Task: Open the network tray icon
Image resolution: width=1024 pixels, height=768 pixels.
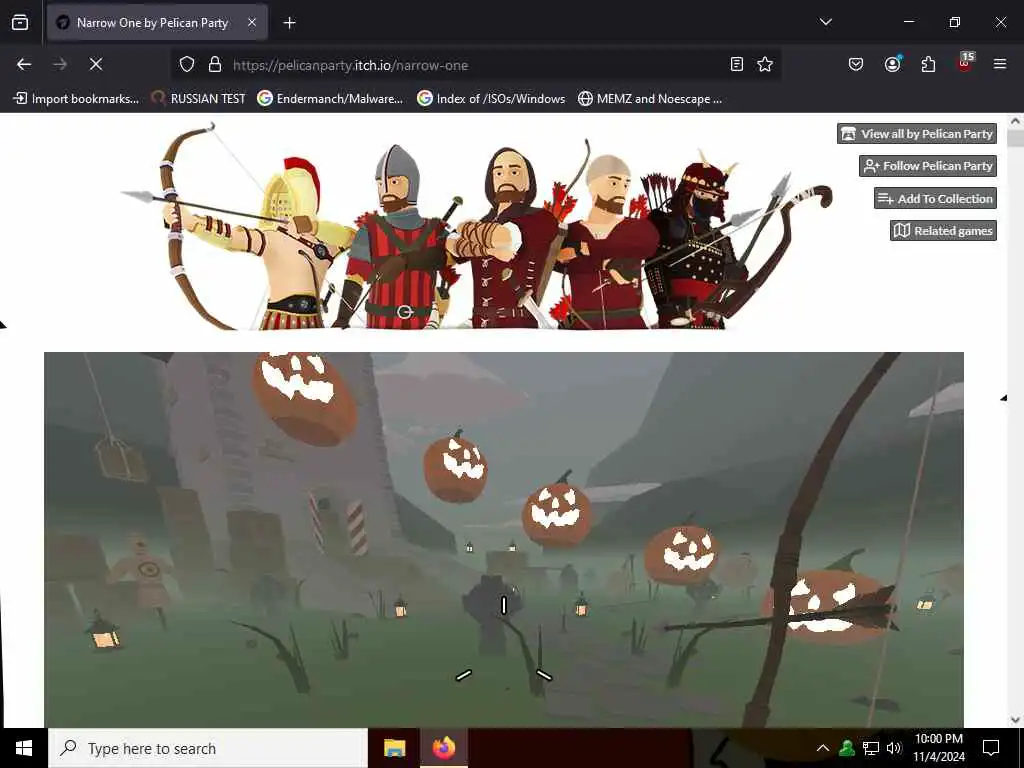Action: coord(871,748)
